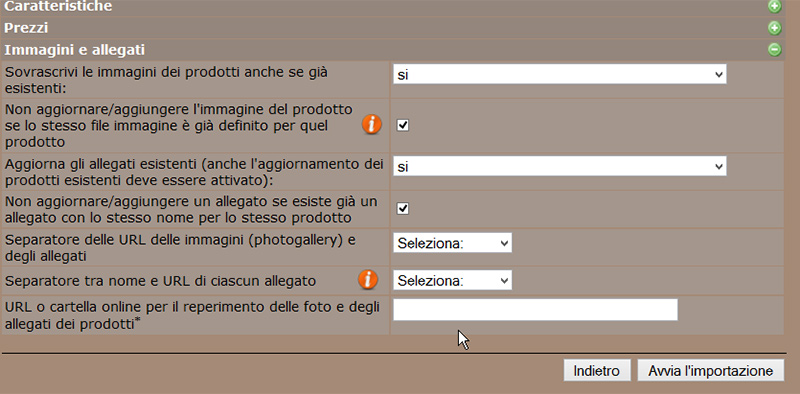Open the Sovrascrivi le immagini dropdown

click(x=560, y=74)
